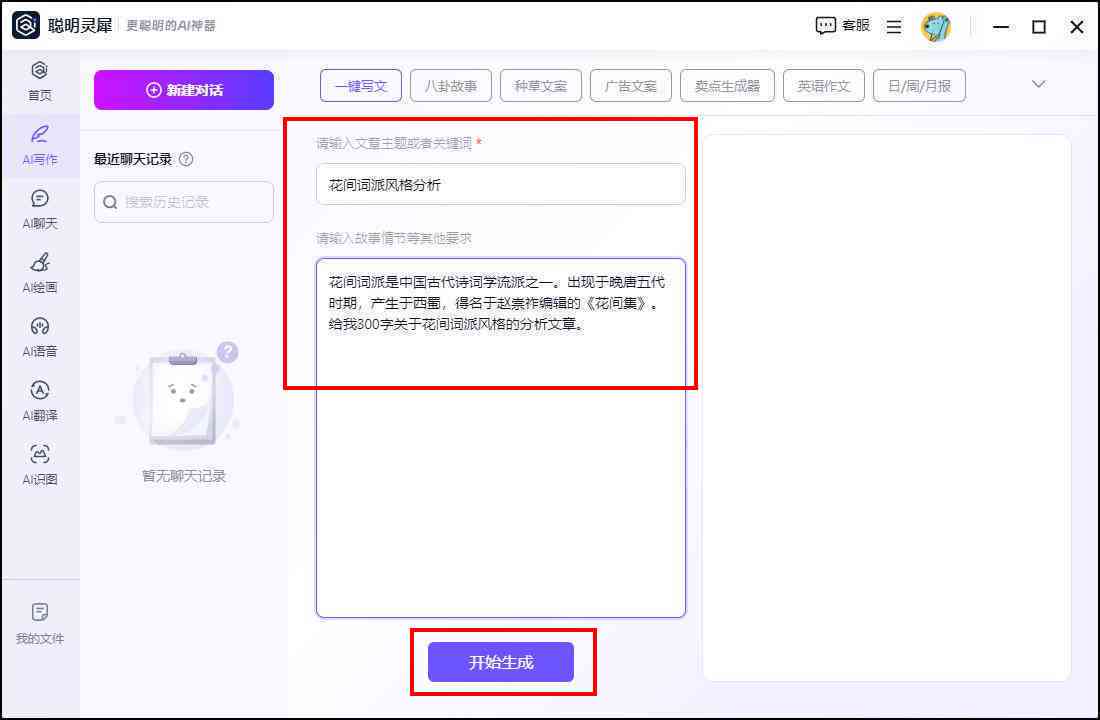Open AI识图 image recognition tool
This screenshot has width=1100, height=720.
coord(39,465)
